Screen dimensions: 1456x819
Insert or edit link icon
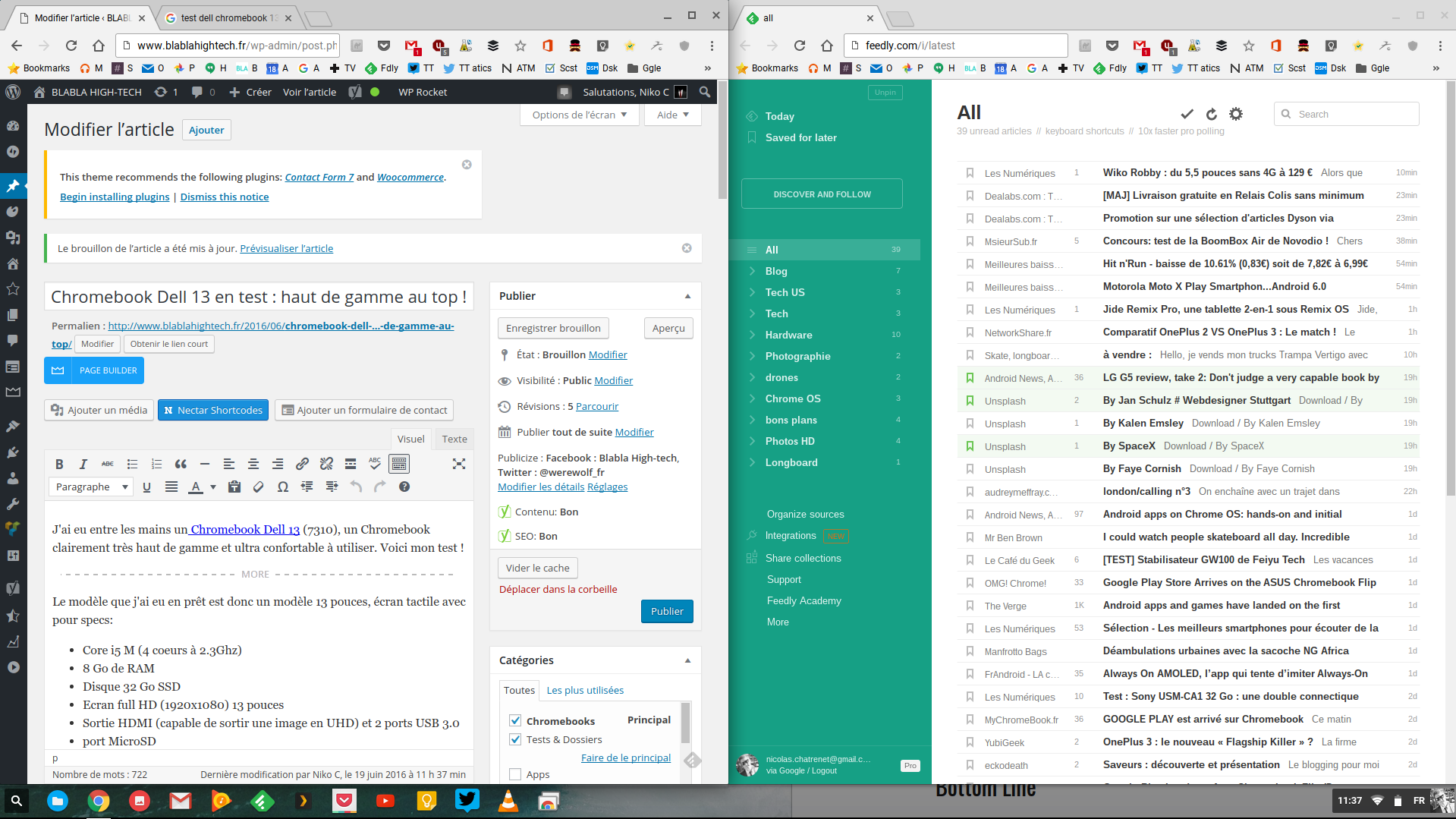point(302,464)
